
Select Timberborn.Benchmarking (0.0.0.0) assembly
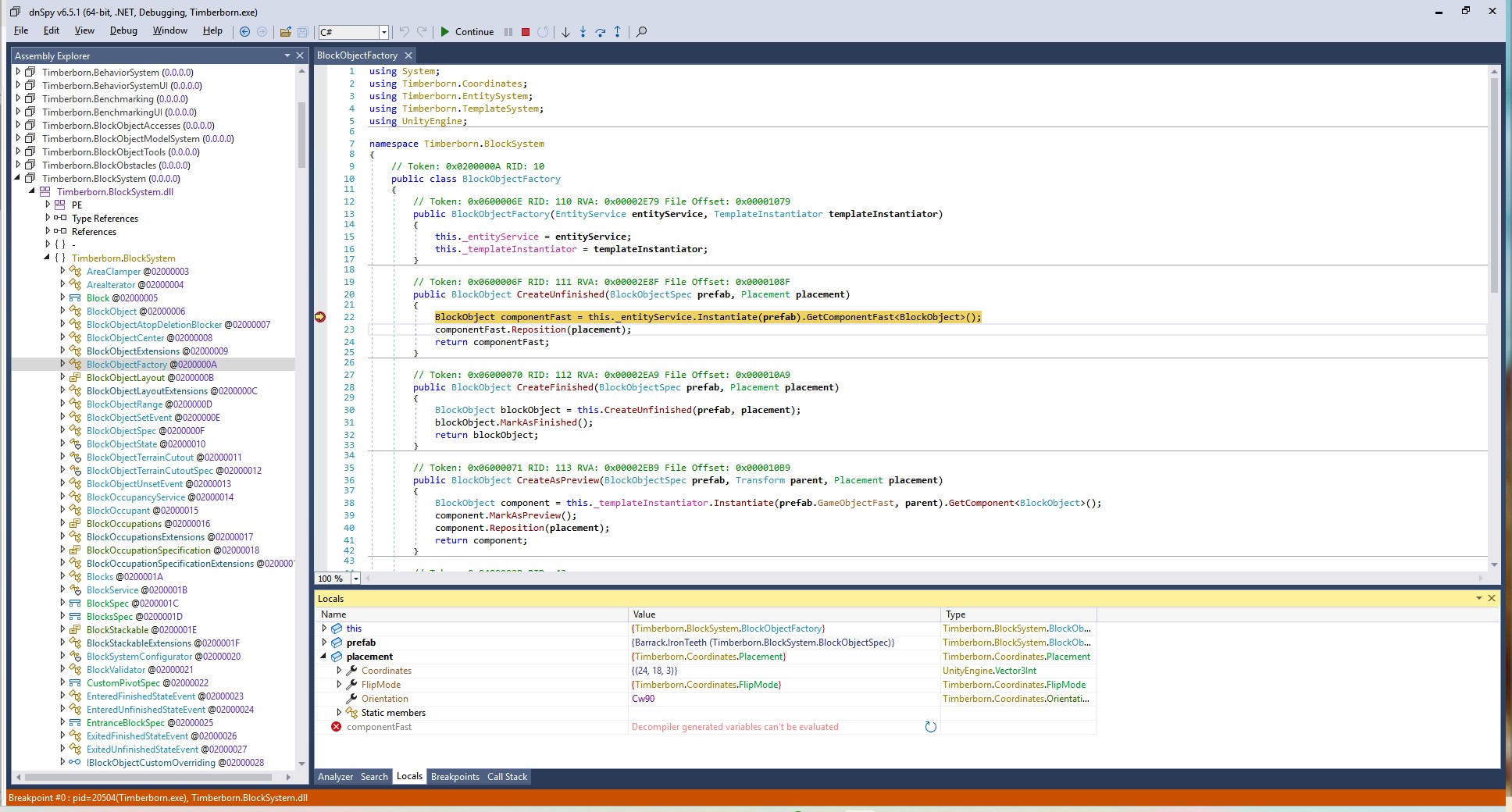(115, 99)
